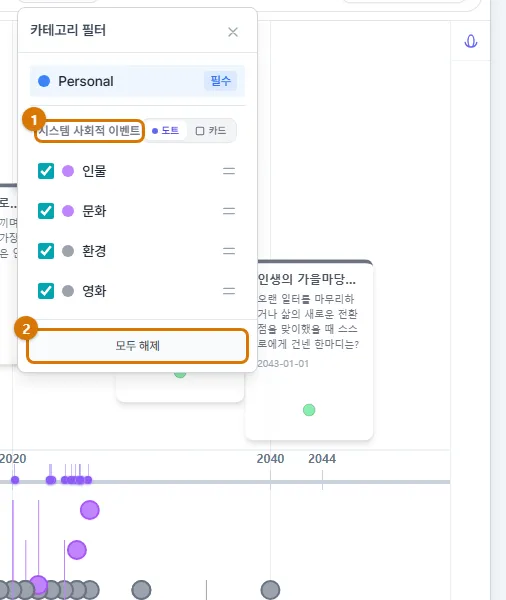
Task: Click the 문화 category label
Action: click(x=94, y=211)
